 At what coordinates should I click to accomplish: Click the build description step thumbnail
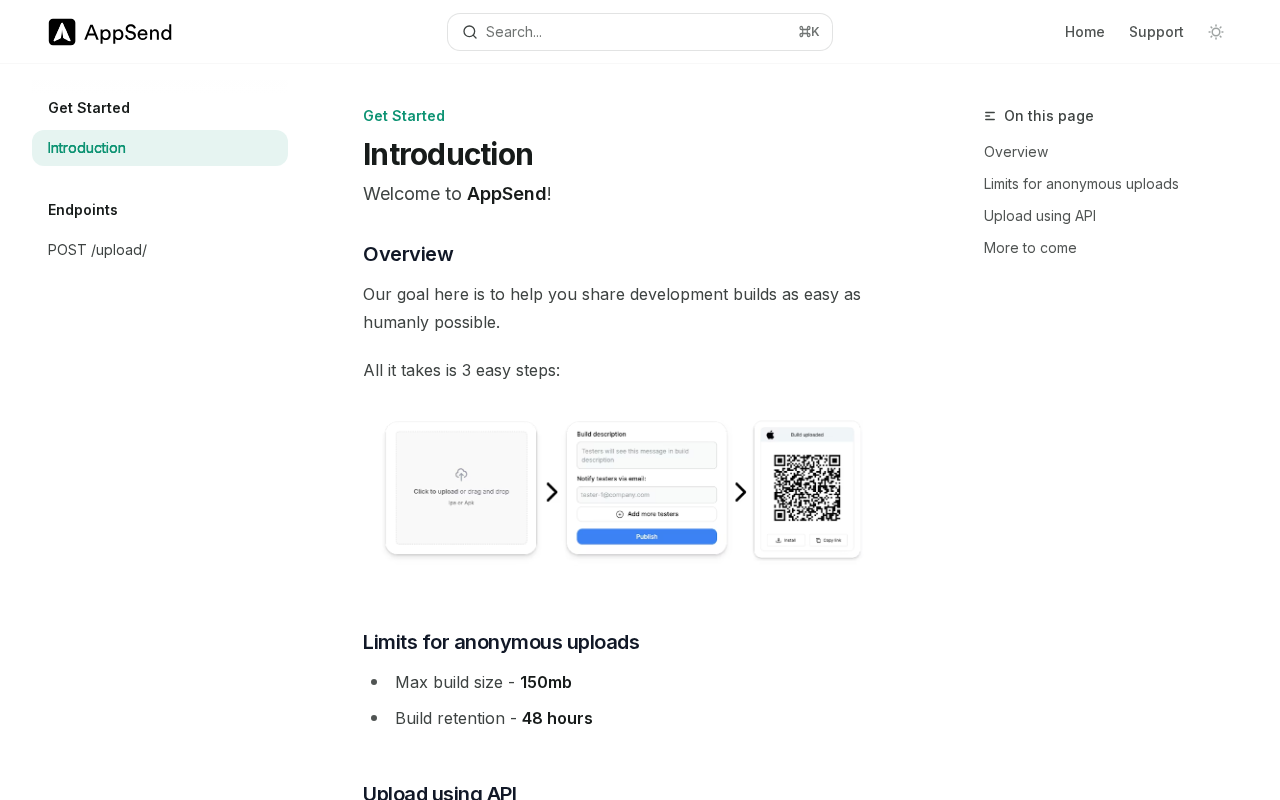coord(647,488)
